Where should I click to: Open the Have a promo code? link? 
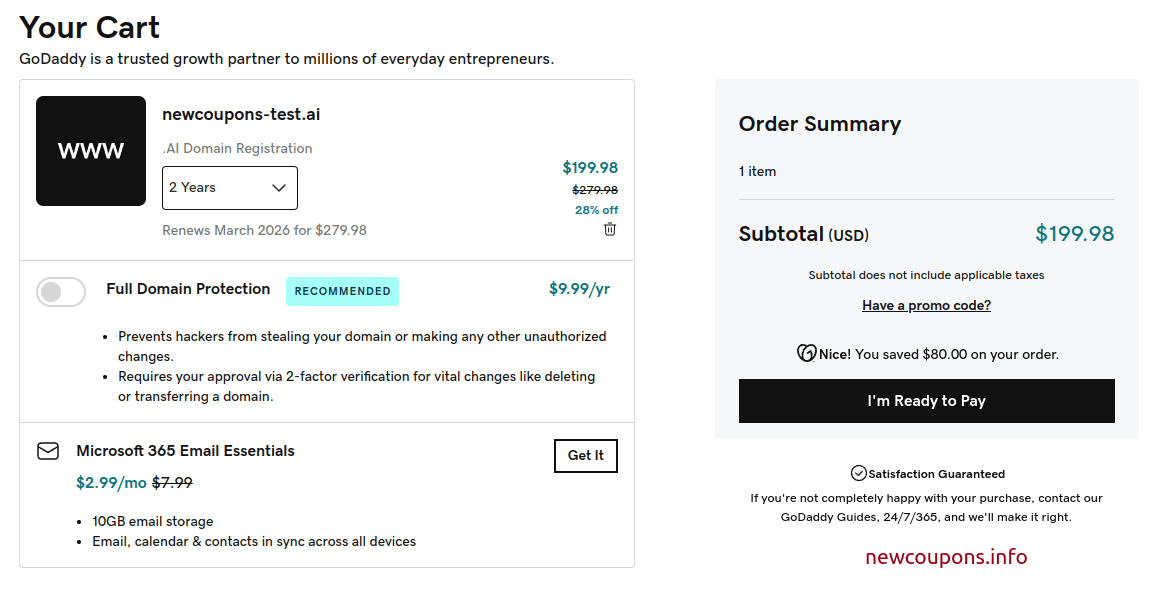point(926,305)
